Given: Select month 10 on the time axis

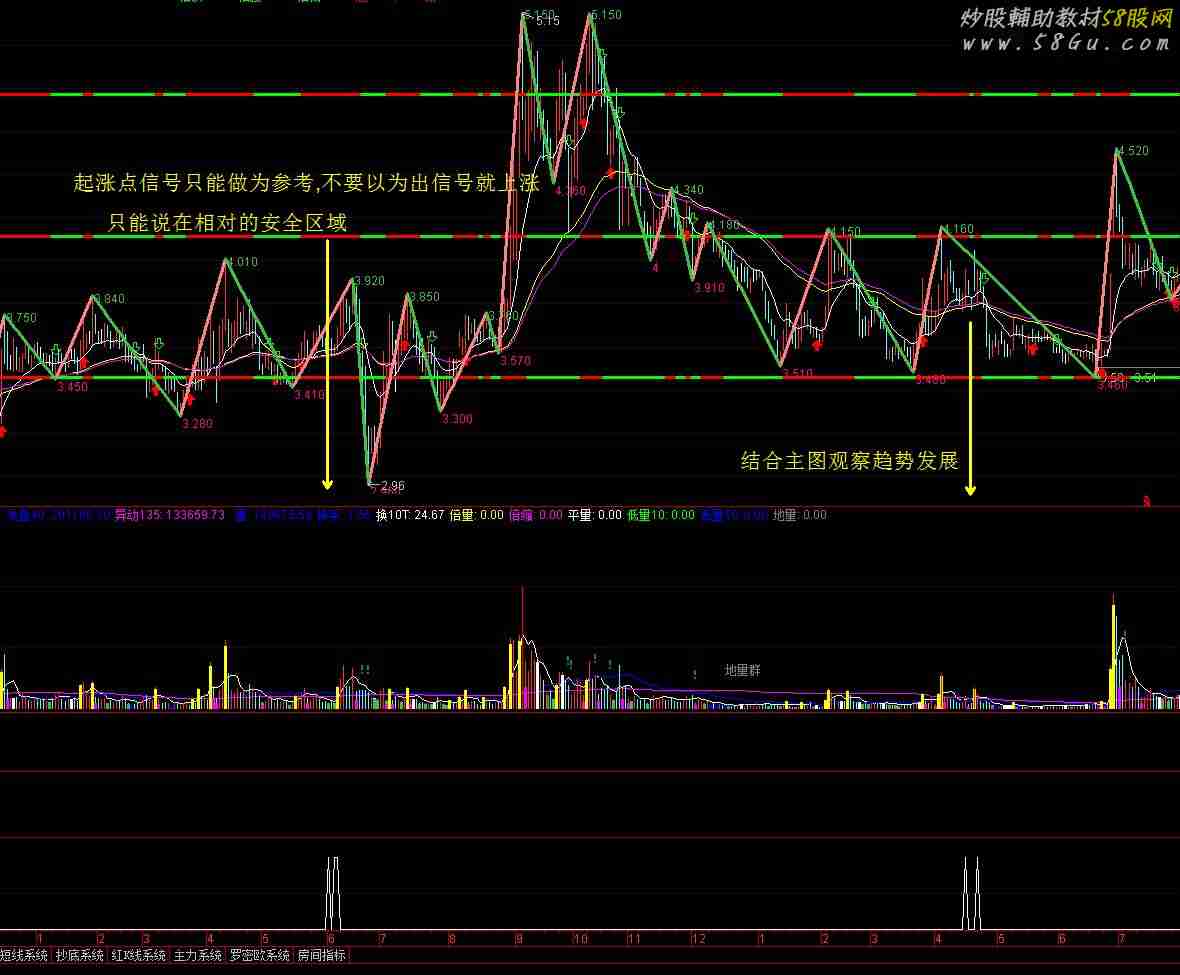Looking at the screenshot, I should (580, 939).
